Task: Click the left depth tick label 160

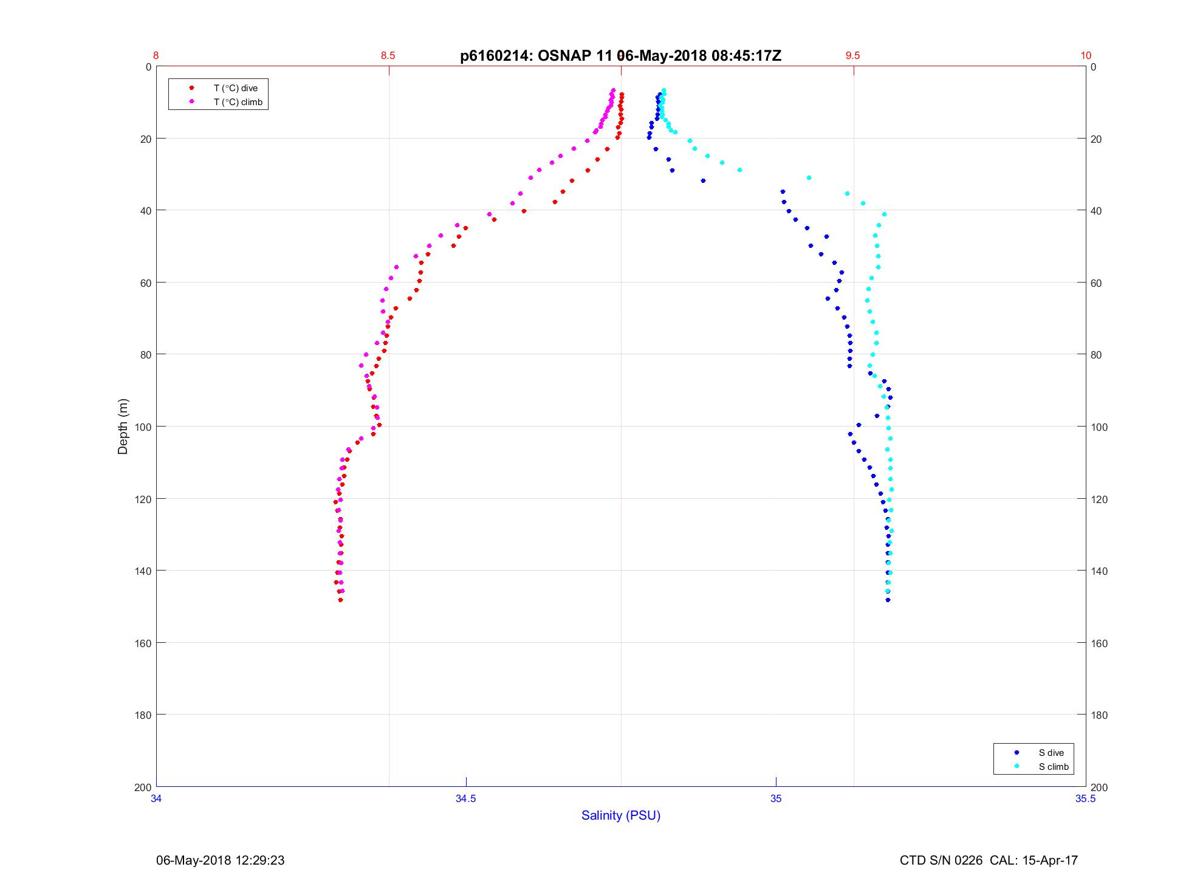Action: click(143, 643)
